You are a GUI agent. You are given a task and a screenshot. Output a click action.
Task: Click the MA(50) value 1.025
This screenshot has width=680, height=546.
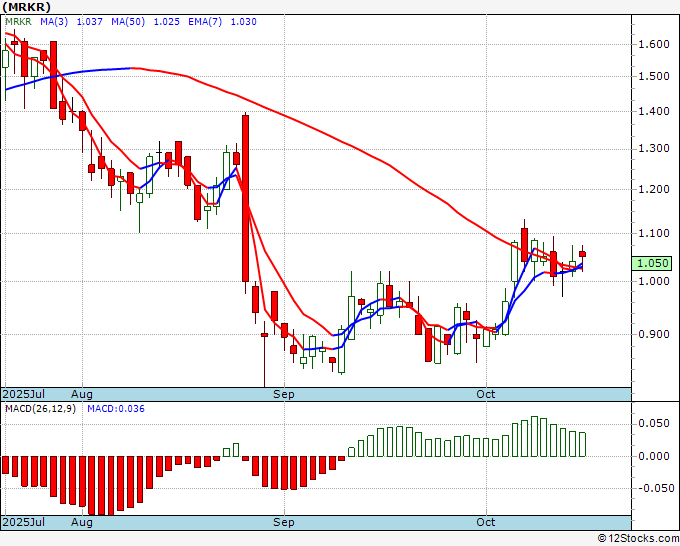click(x=167, y=22)
